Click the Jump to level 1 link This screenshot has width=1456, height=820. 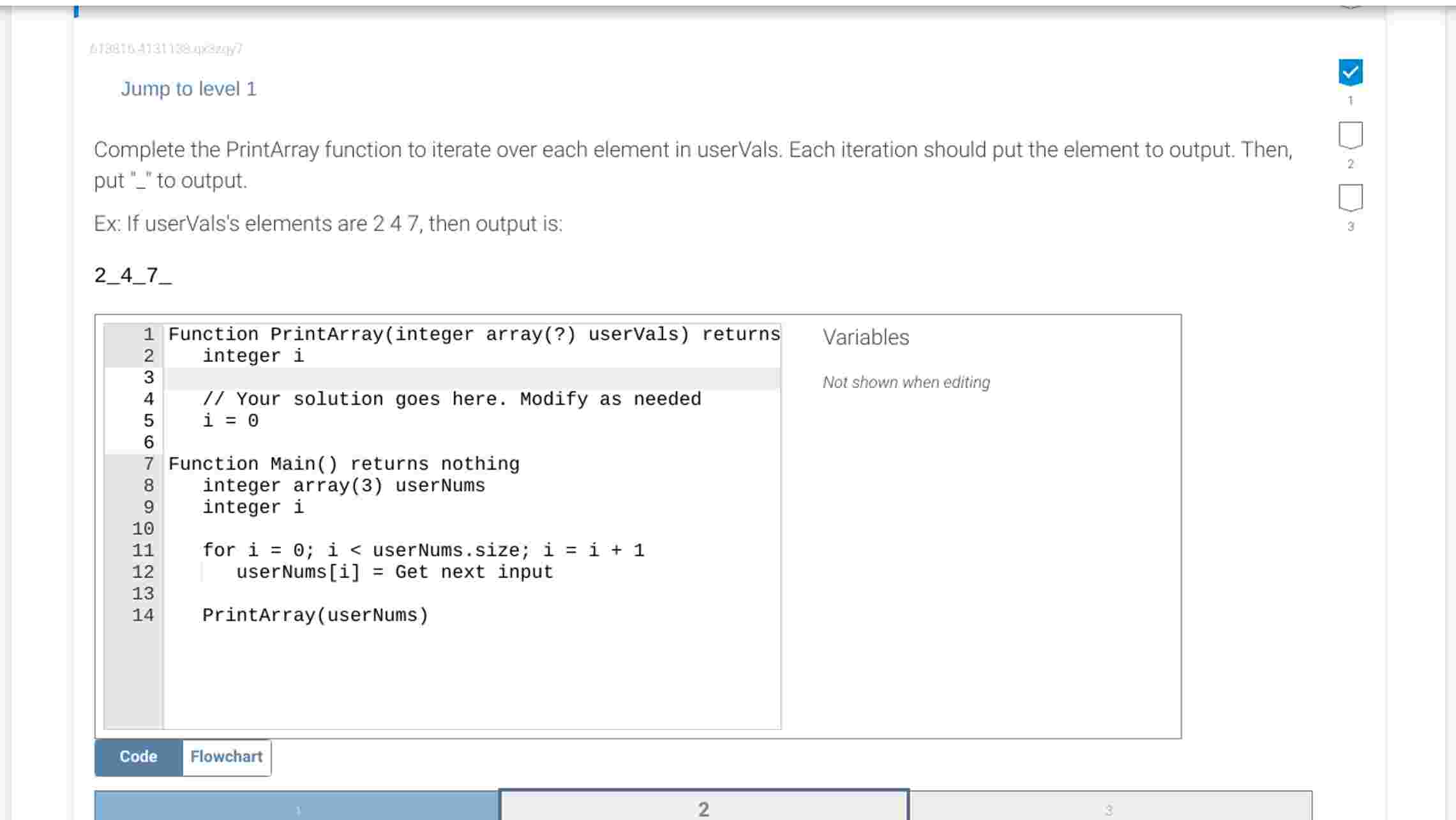point(188,89)
